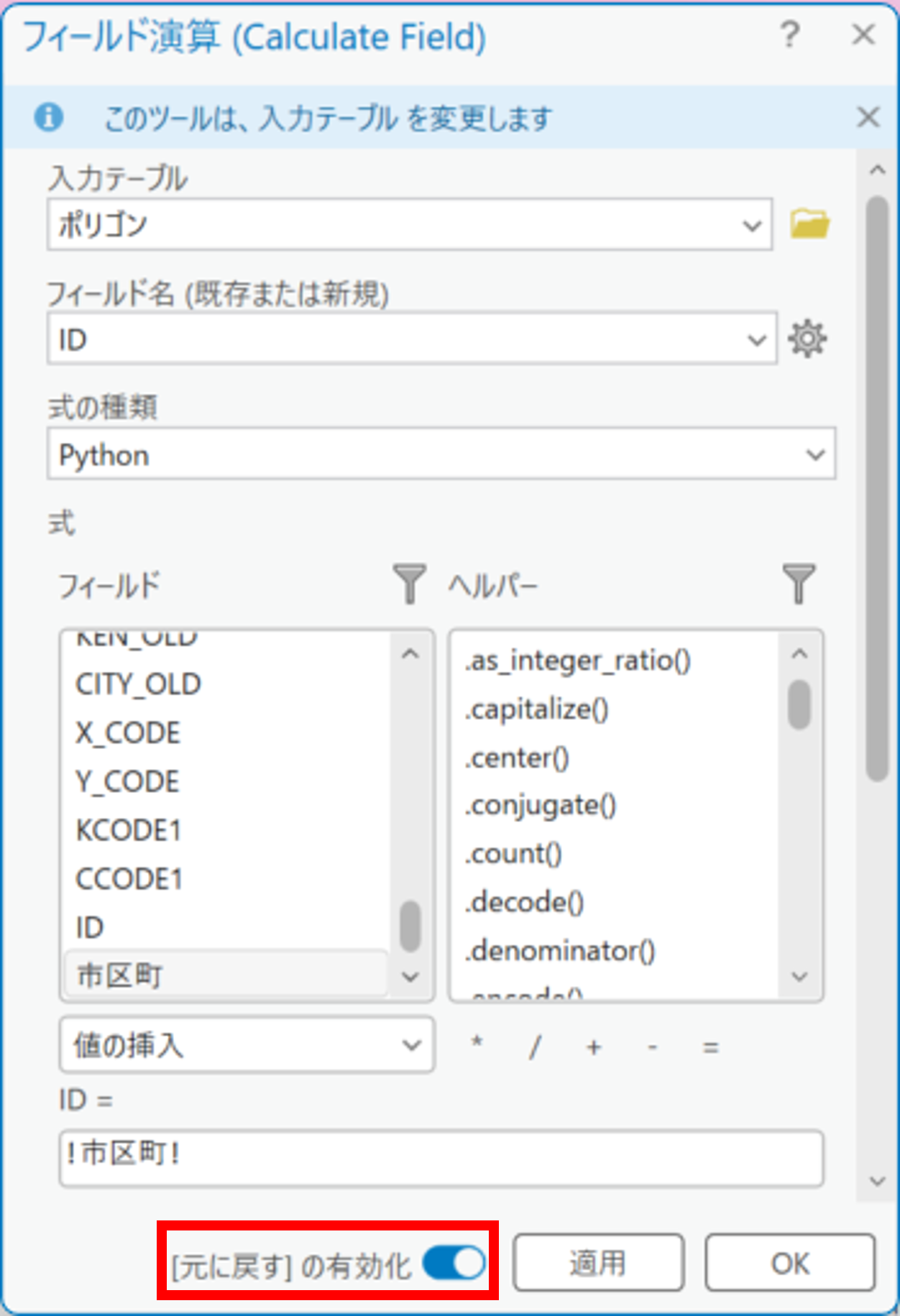Click the OK button
This screenshot has height=1316, width=900.
(x=789, y=1263)
